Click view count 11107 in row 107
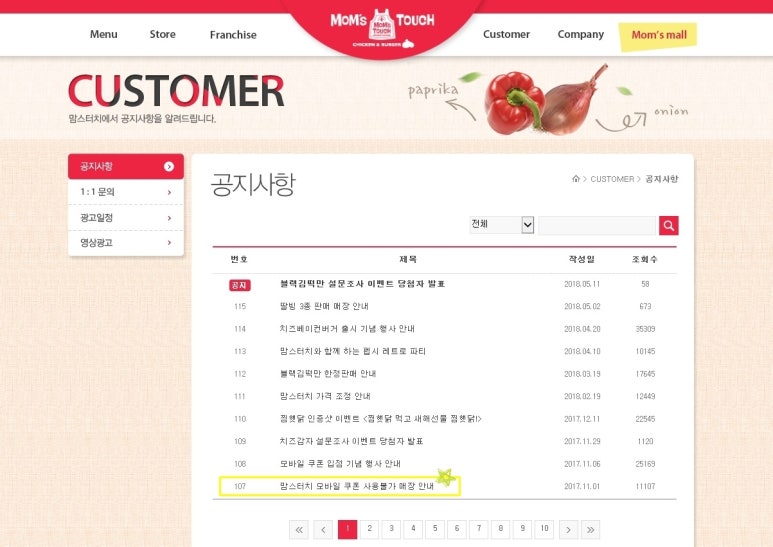Screen dimensions: 773x547 tap(645, 486)
